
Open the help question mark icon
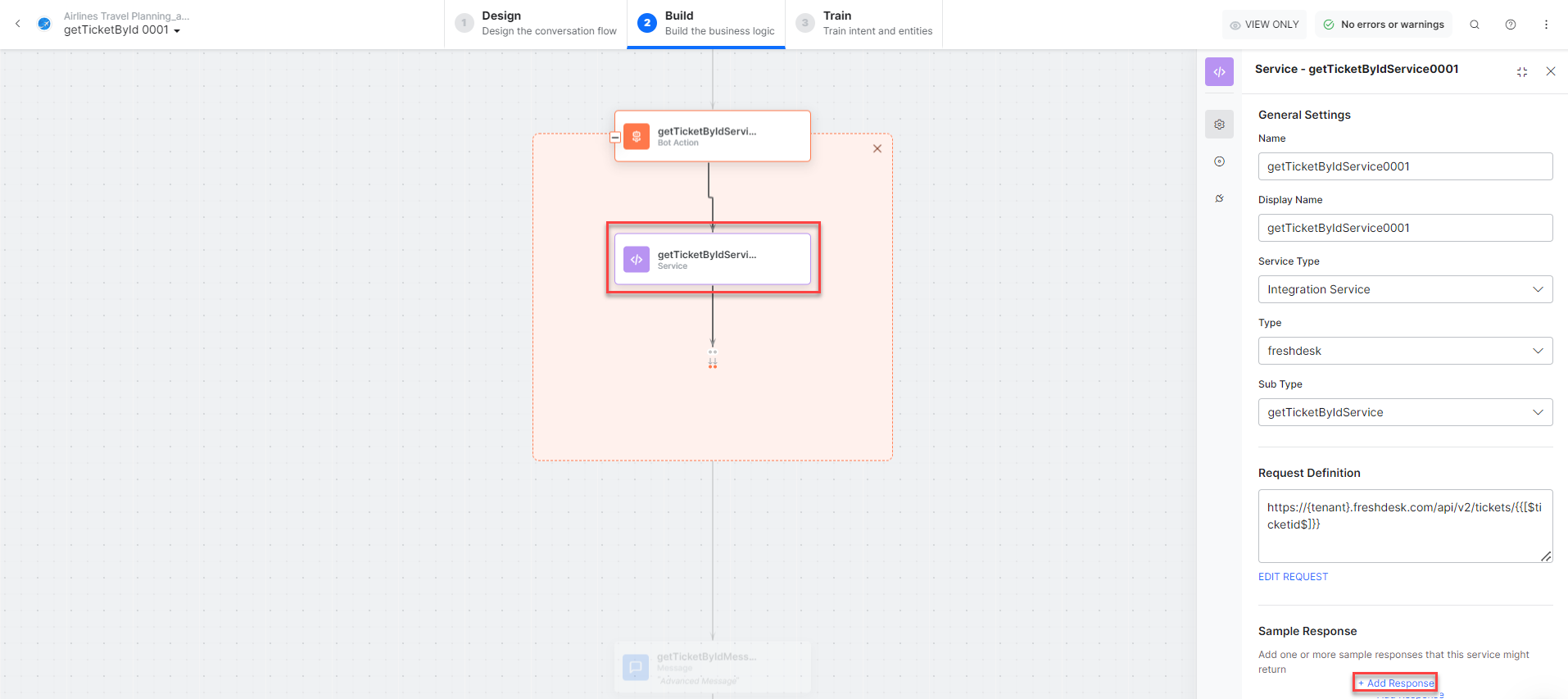coord(1511,25)
